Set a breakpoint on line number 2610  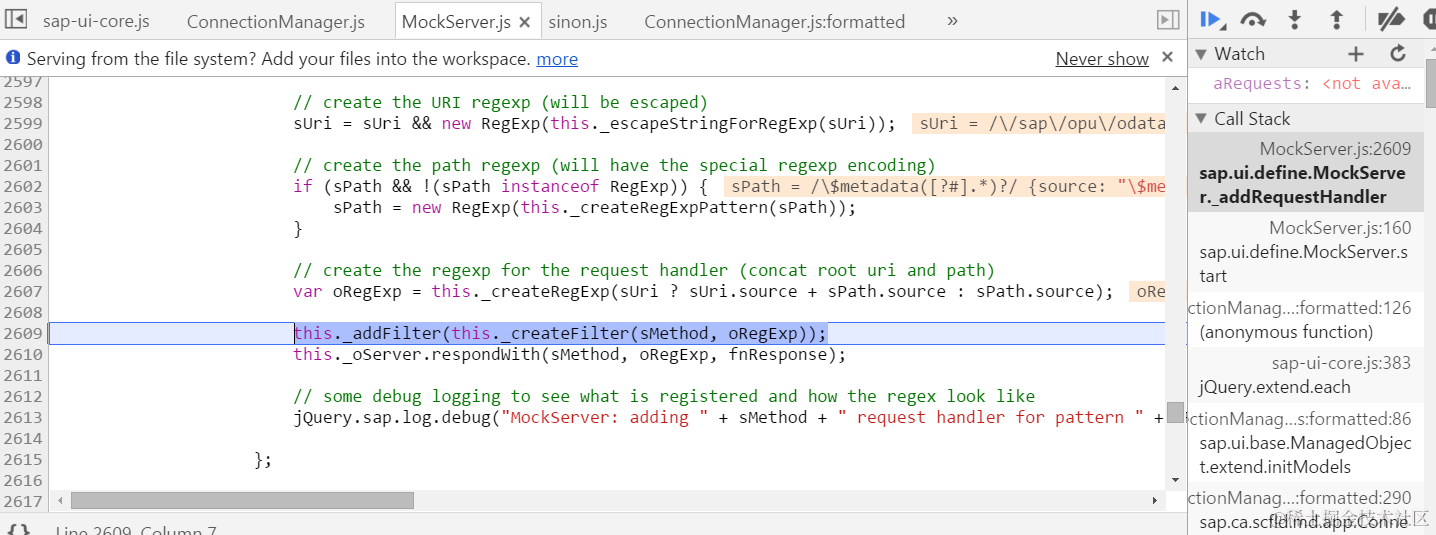pos(23,355)
